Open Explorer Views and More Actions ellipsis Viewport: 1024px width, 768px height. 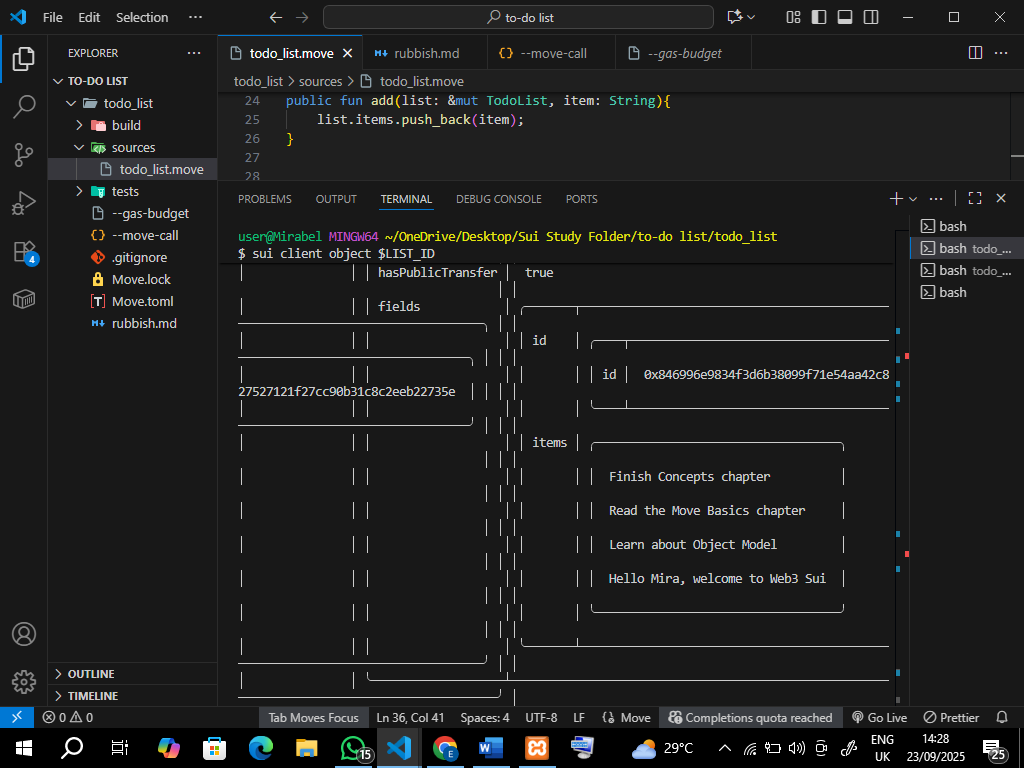(194, 53)
